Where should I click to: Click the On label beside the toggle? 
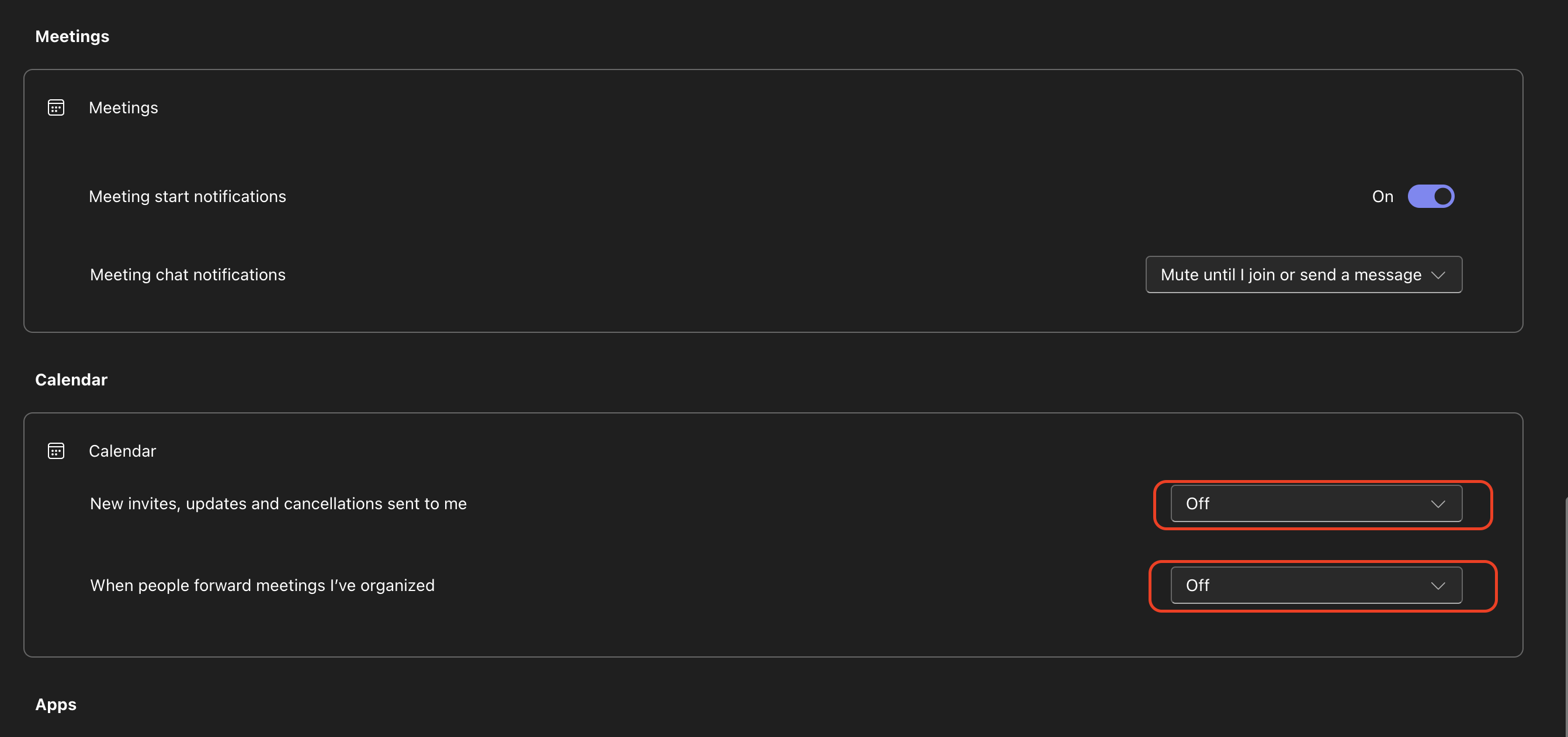(x=1382, y=196)
